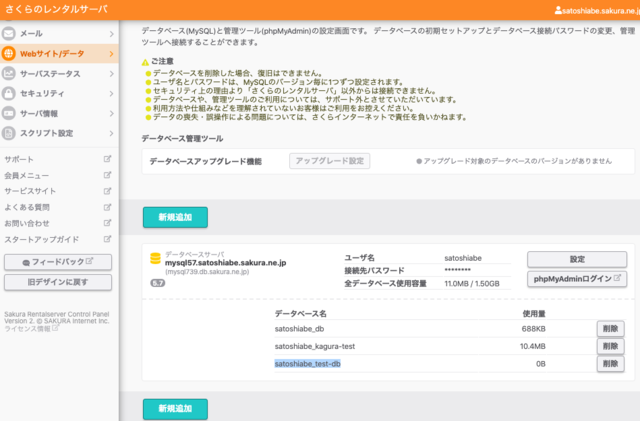
Task: Open the セキュリティ sidebar menu
Action: (59, 94)
